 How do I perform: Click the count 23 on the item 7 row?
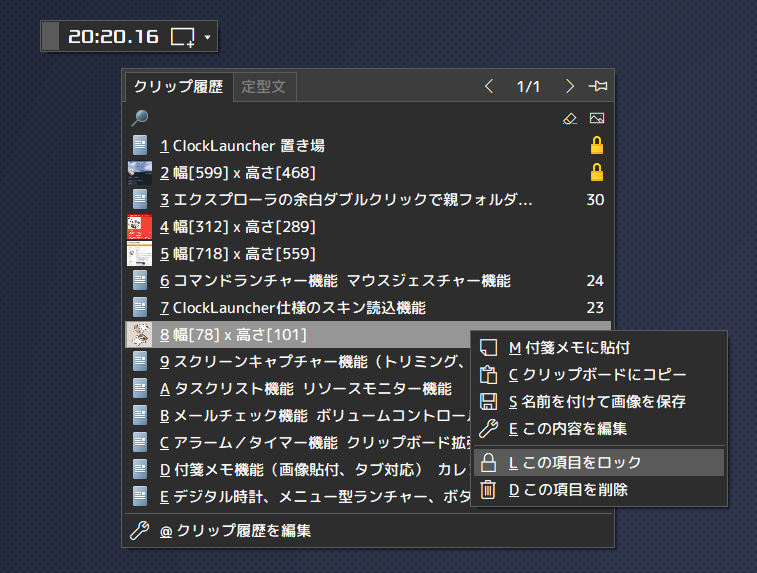595,307
